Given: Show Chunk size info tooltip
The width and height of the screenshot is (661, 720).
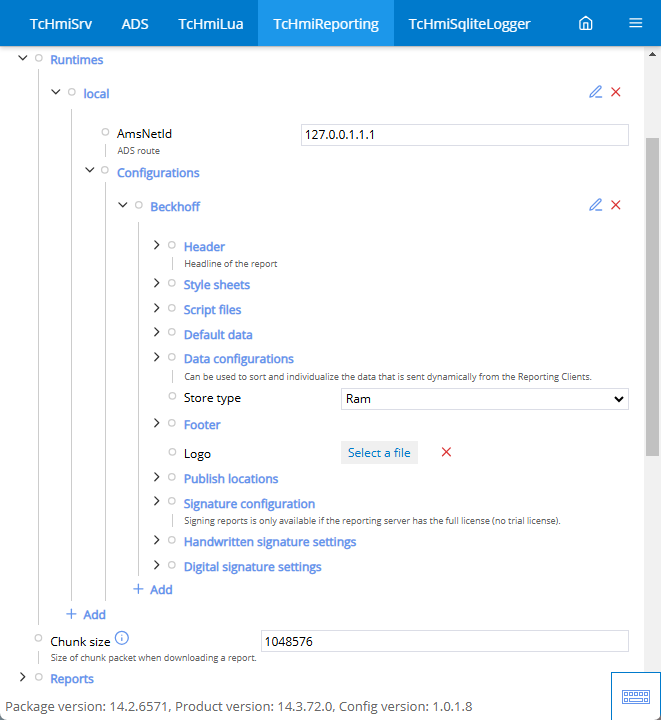Looking at the screenshot, I should click(122, 638).
